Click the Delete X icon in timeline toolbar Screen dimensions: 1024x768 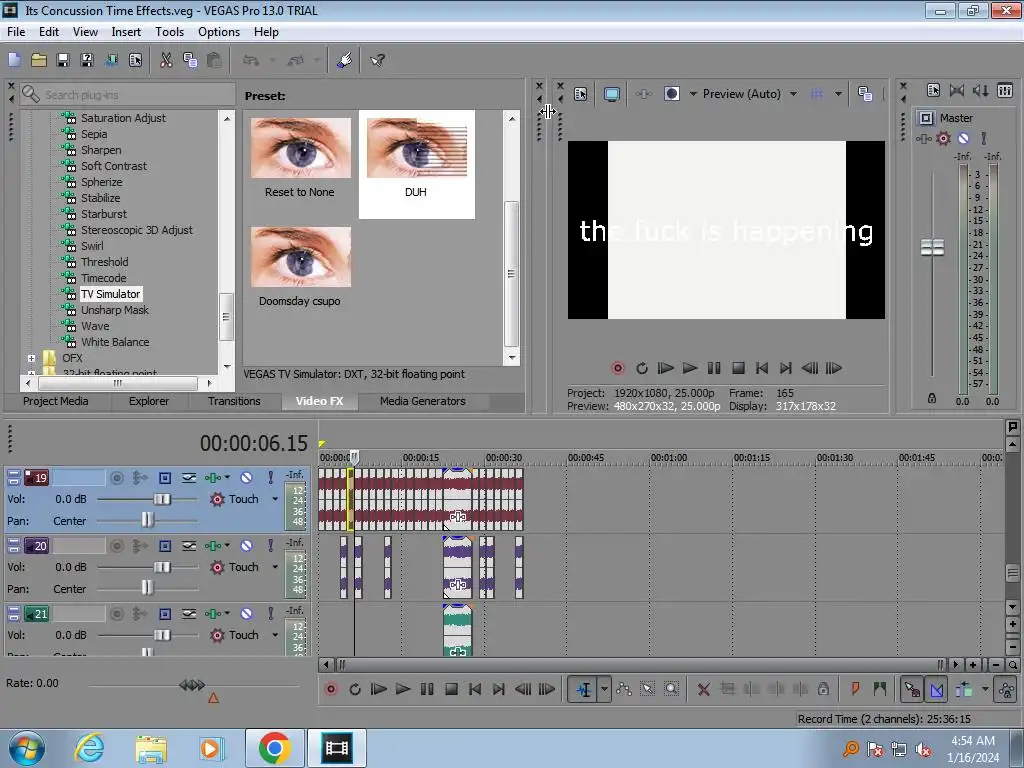coord(703,689)
